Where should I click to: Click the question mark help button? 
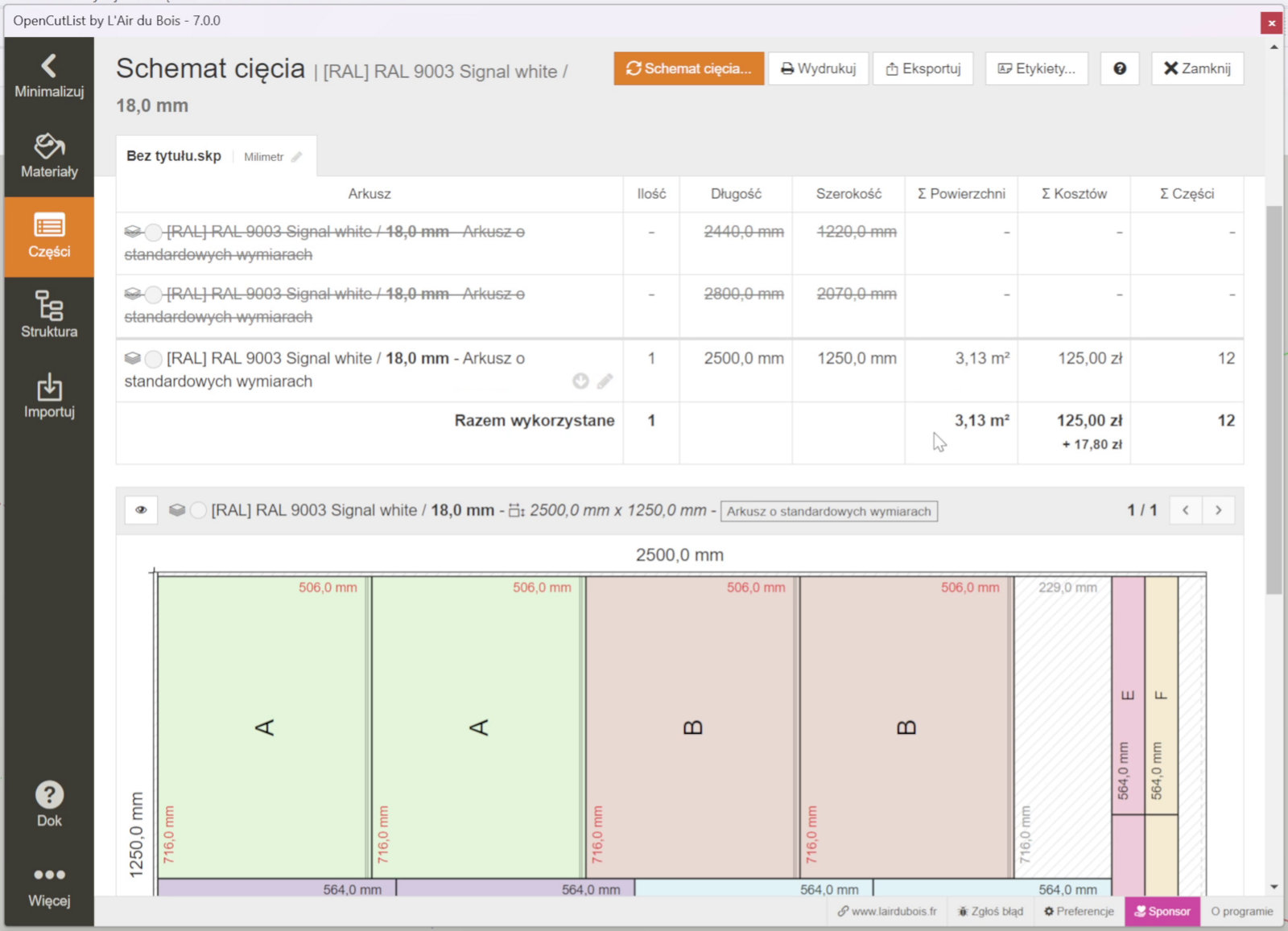(1119, 68)
